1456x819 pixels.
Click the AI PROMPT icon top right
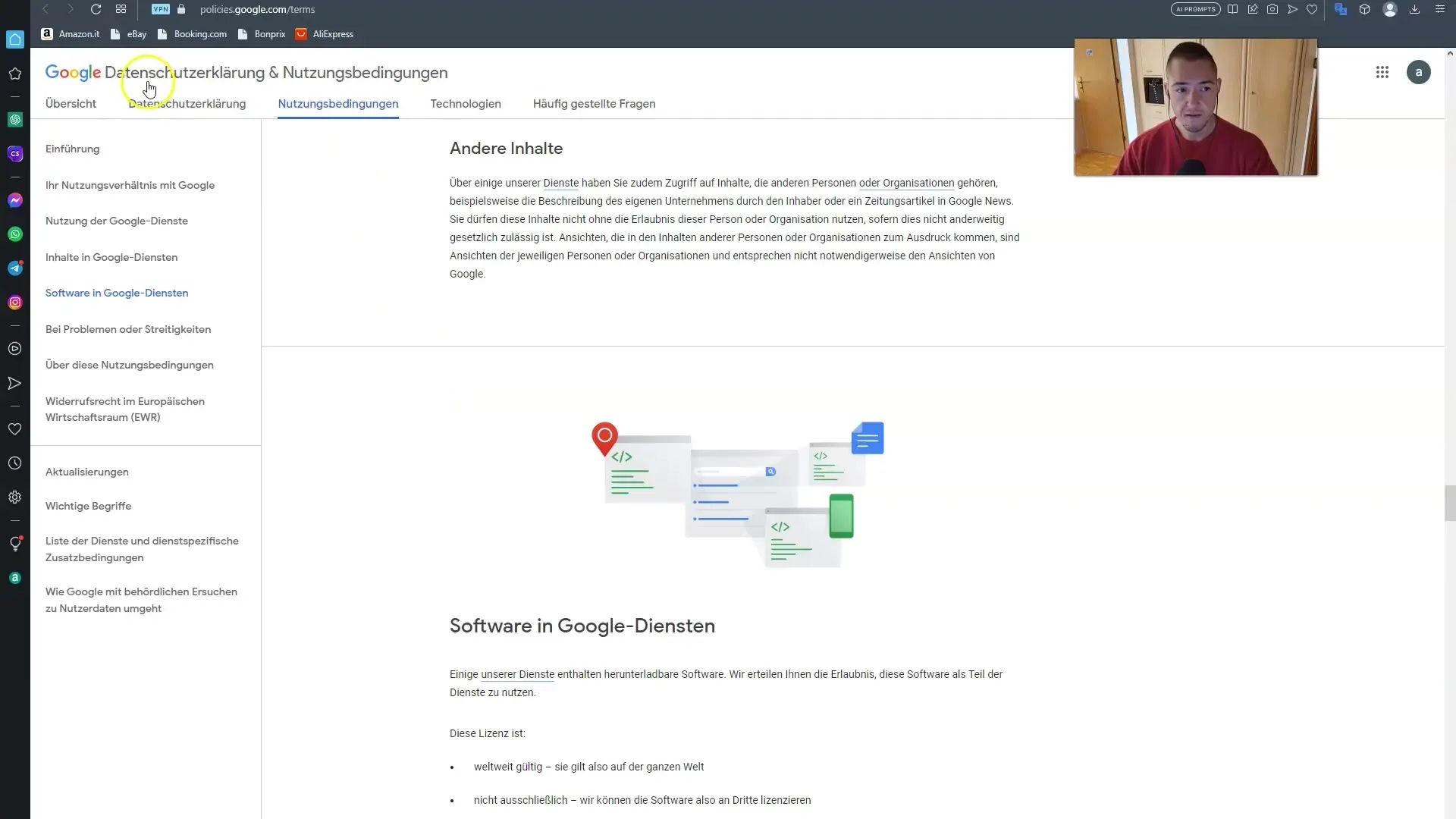[x=1195, y=9]
